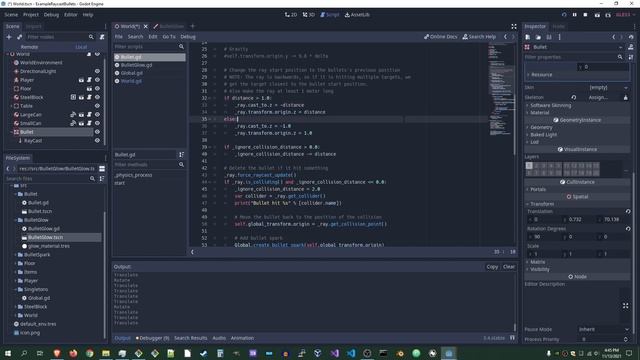Hide the SmallCan node
This screenshot has width=640, height=360.
(x=97, y=123)
